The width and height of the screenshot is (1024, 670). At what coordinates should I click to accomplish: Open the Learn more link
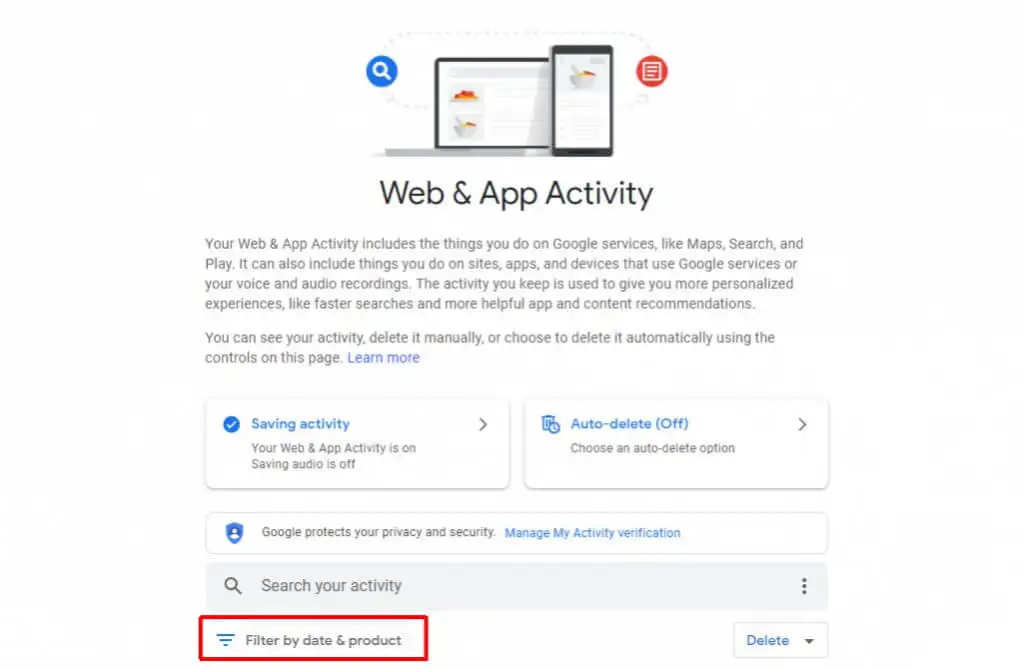pos(383,358)
